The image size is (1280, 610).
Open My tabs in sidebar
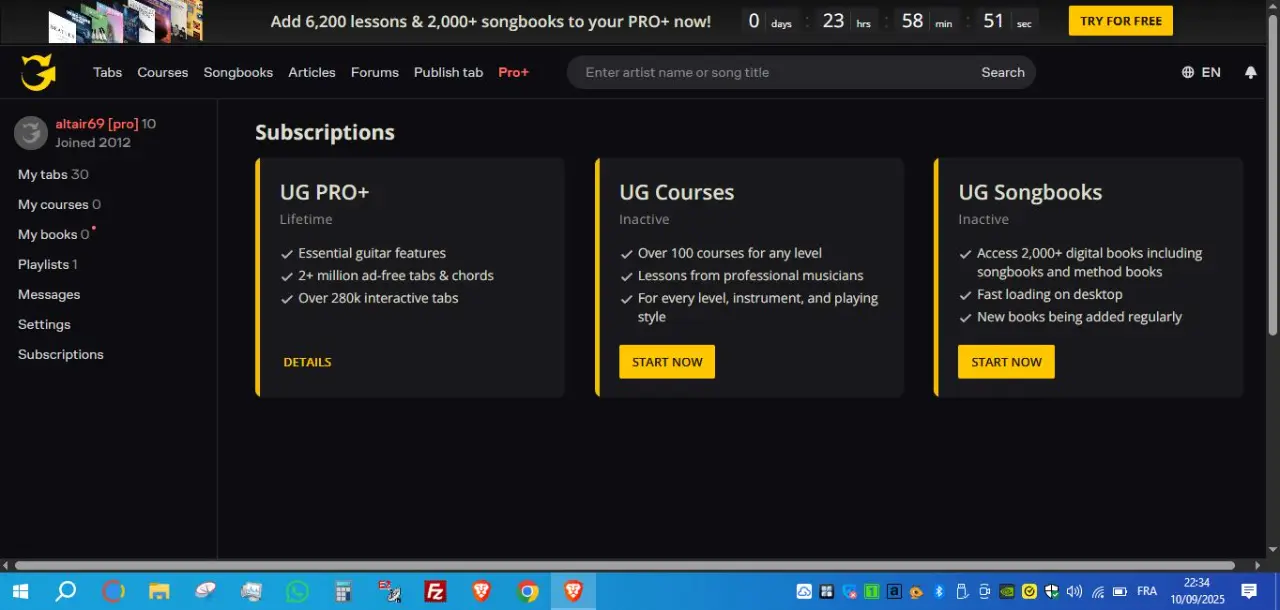point(53,174)
